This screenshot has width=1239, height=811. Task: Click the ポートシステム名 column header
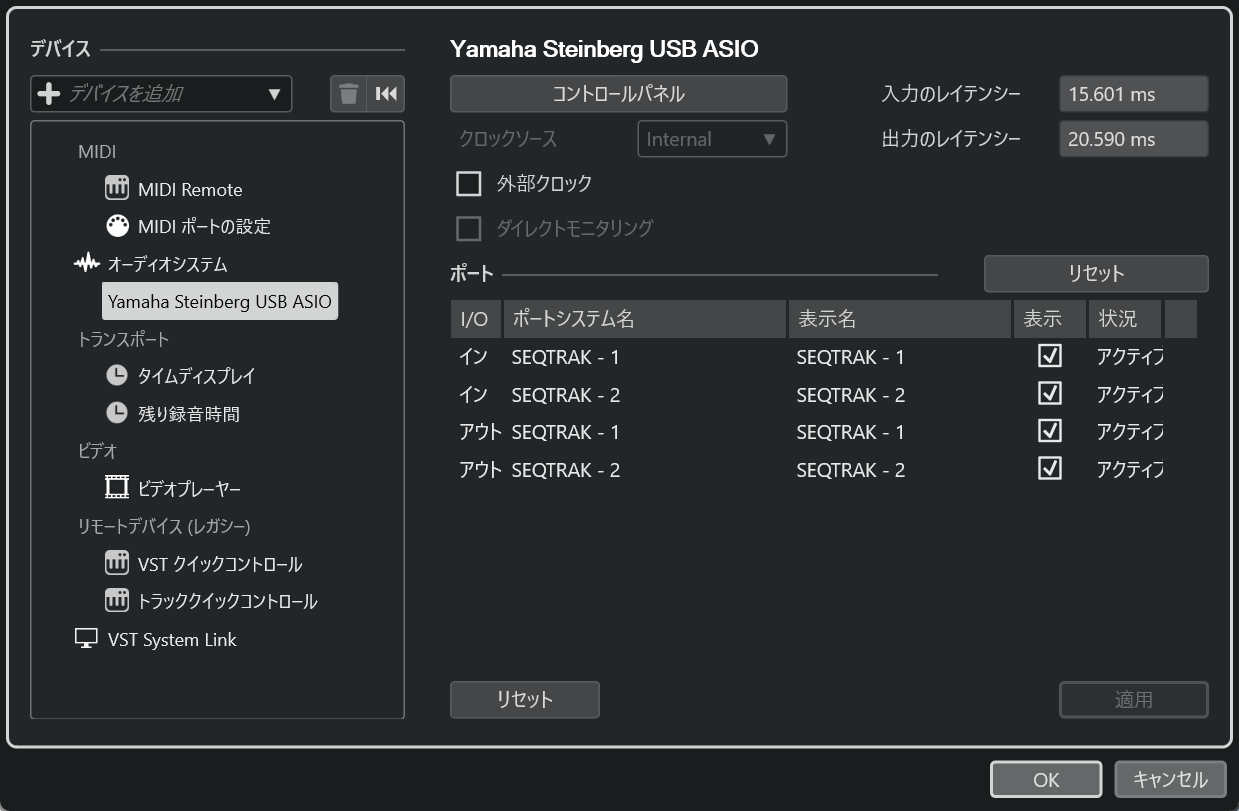click(x=644, y=319)
